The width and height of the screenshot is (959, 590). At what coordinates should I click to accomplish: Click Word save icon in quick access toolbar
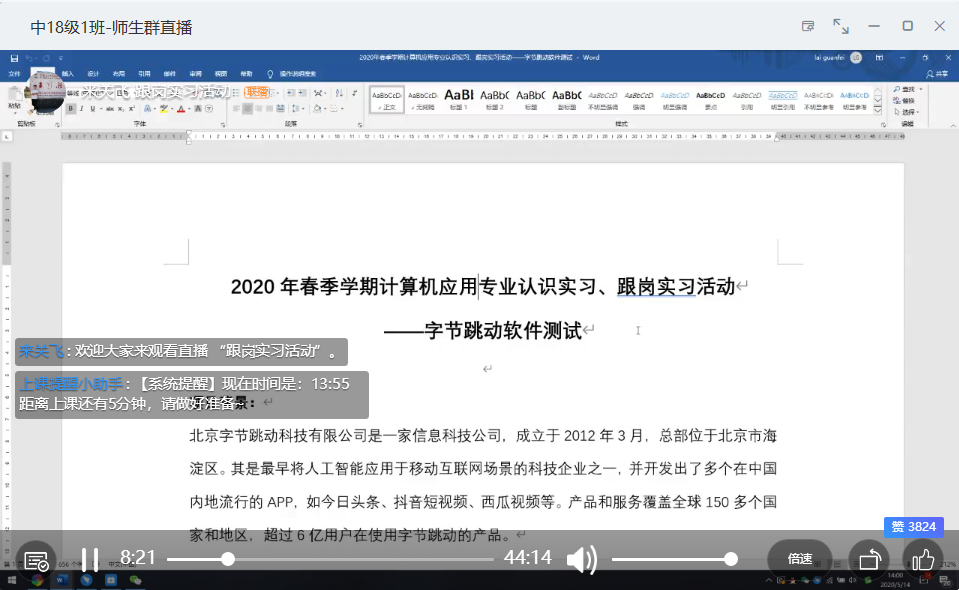(14, 58)
